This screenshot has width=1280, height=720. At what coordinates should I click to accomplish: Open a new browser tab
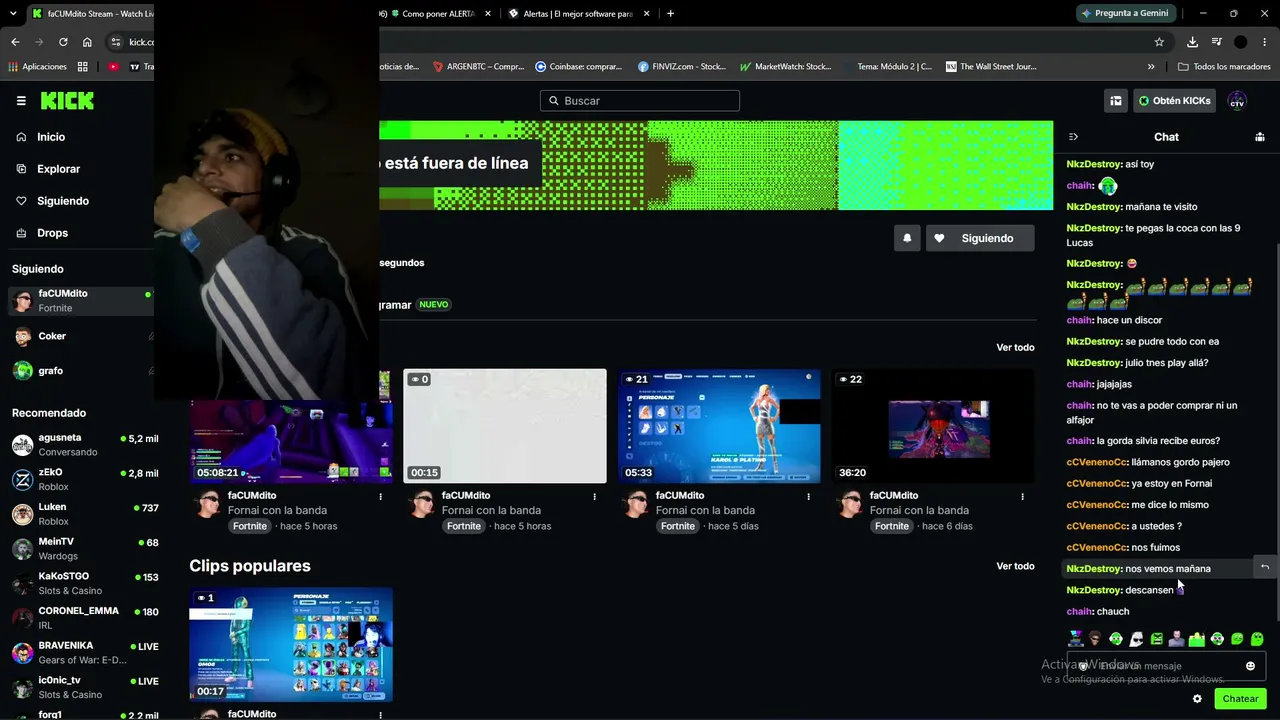[x=670, y=14]
